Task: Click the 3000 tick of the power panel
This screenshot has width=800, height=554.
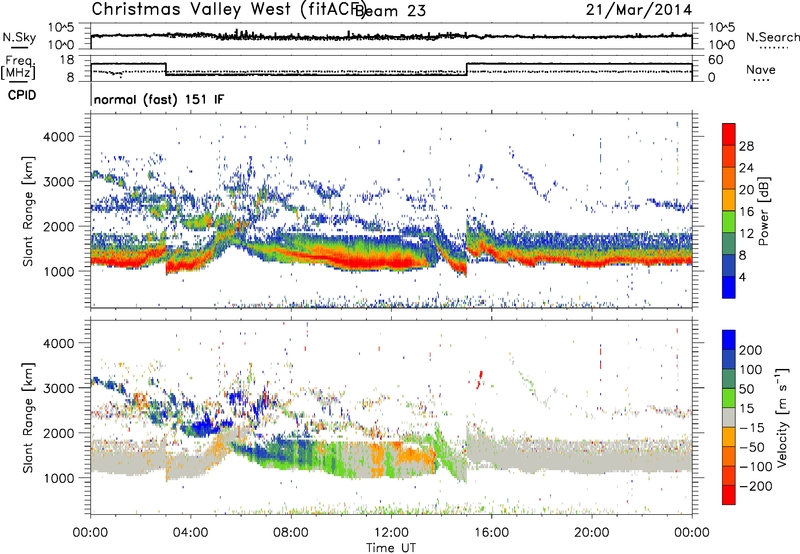Action: (58, 182)
